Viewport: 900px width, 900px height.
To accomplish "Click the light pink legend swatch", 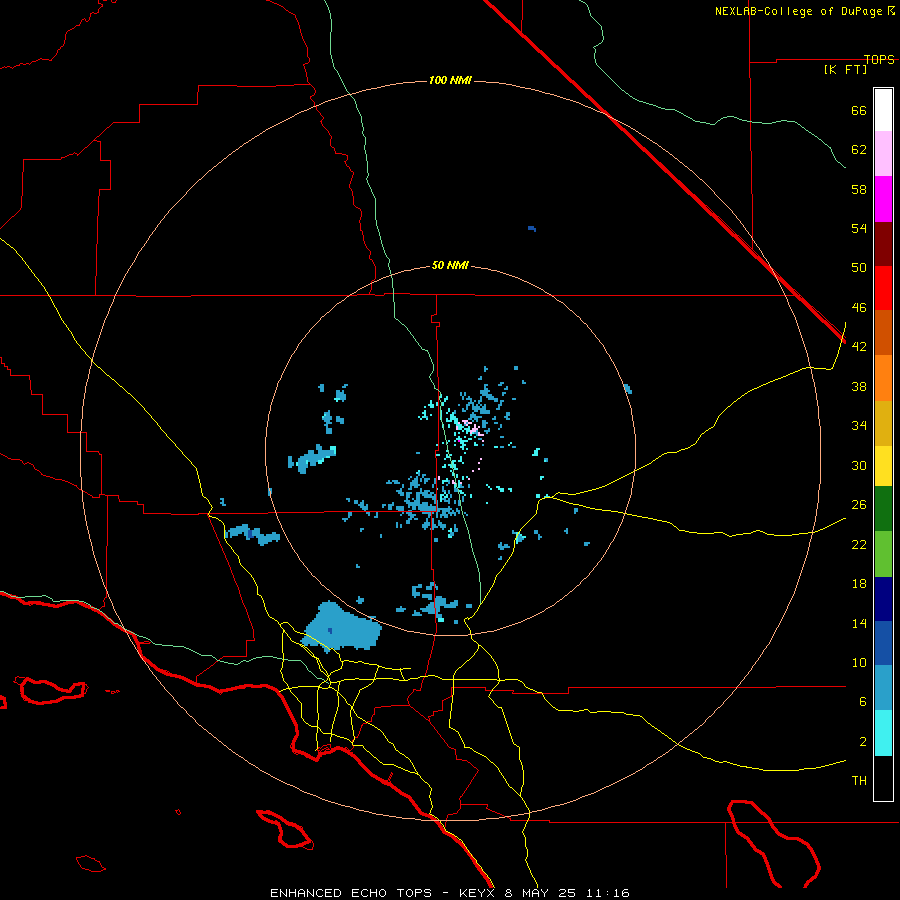I will point(883,154).
